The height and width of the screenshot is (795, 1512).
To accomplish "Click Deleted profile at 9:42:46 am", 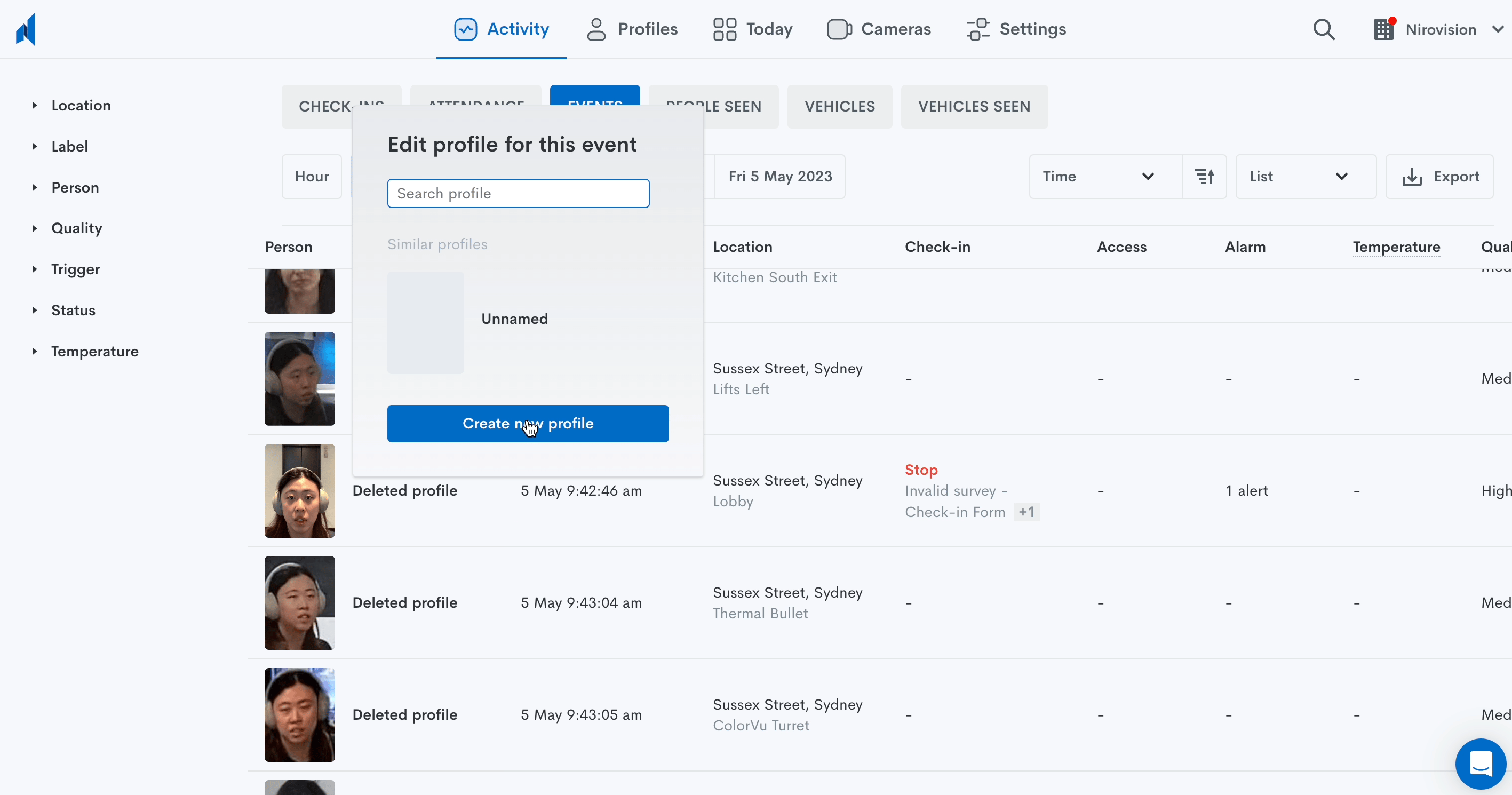I will pyautogui.click(x=404, y=491).
